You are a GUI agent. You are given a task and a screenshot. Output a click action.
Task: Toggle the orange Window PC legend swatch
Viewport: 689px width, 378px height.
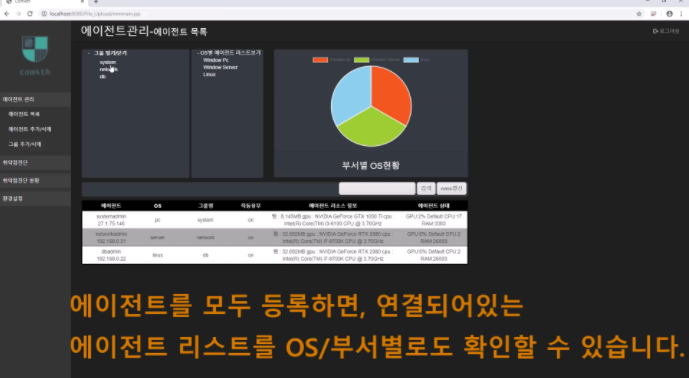click(320, 60)
